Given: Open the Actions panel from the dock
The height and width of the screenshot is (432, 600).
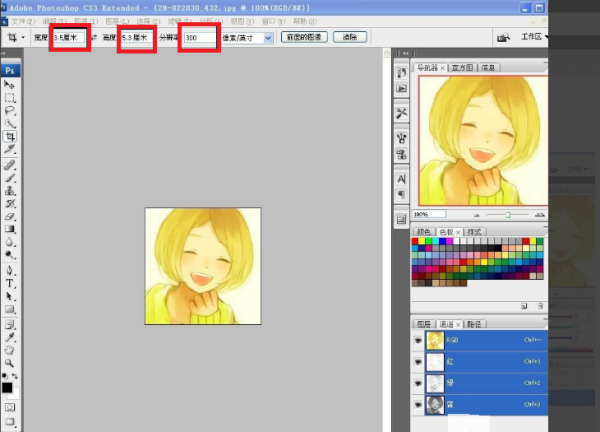Looking at the screenshot, I should [401, 89].
